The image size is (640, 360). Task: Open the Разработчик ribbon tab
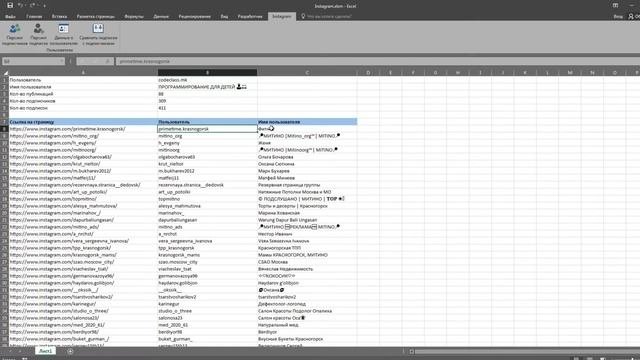(250, 16)
